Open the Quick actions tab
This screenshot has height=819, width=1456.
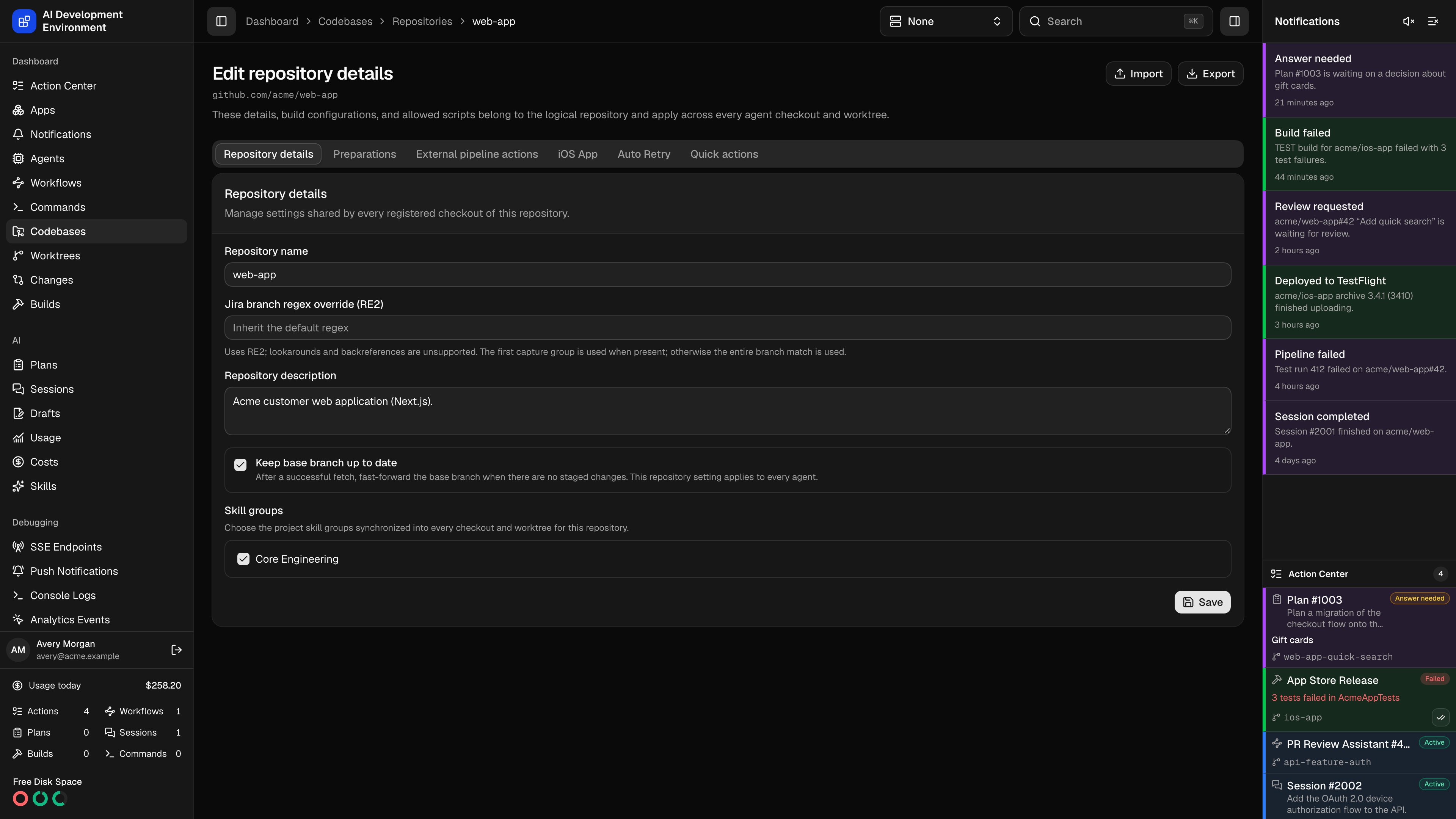click(x=724, y=154)
